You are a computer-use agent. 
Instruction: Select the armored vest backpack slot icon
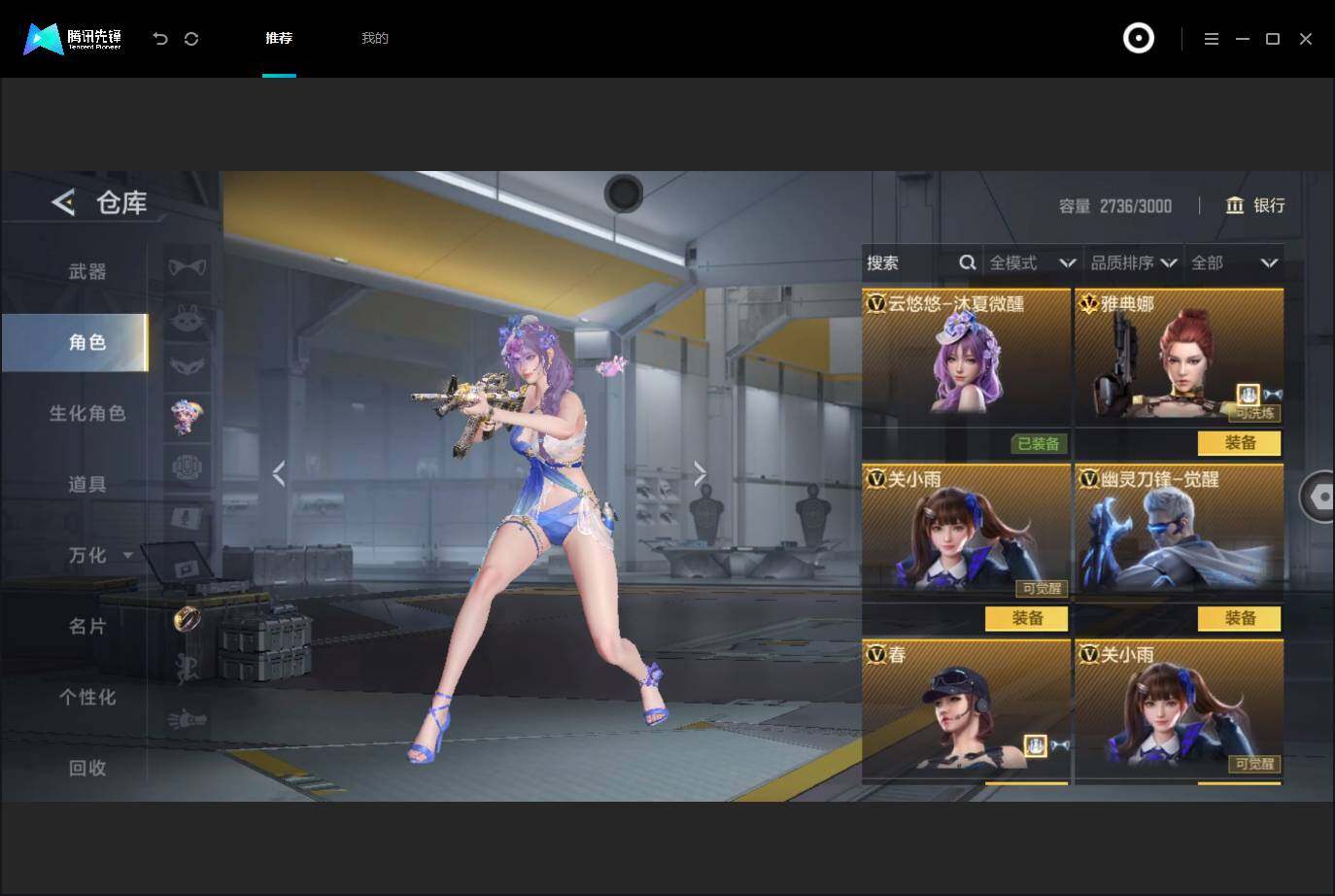coord(187,467)
